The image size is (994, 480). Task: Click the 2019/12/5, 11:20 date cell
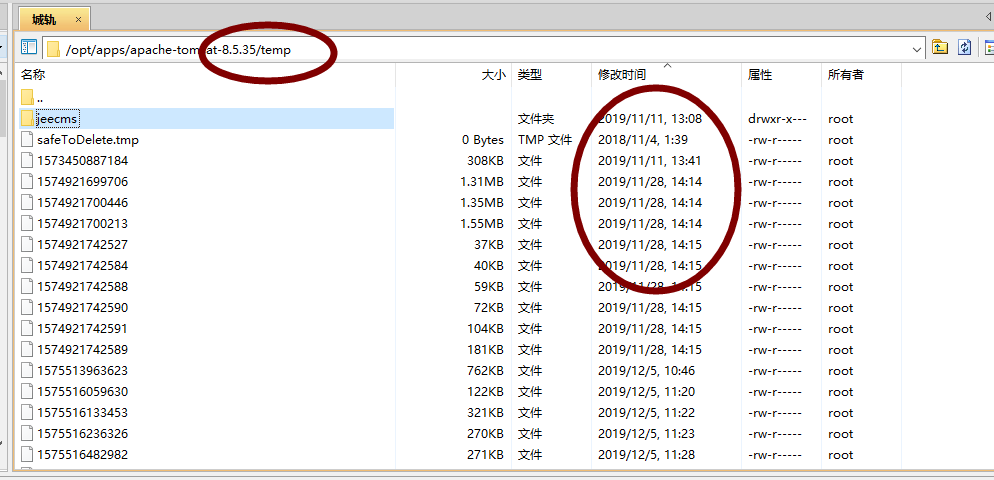[647, 391]
